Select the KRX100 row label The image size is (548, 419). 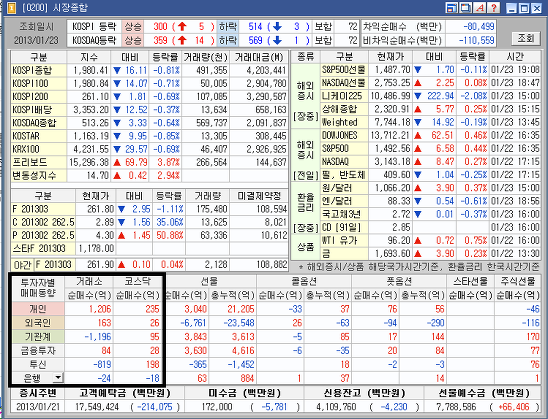click(38, 149)
